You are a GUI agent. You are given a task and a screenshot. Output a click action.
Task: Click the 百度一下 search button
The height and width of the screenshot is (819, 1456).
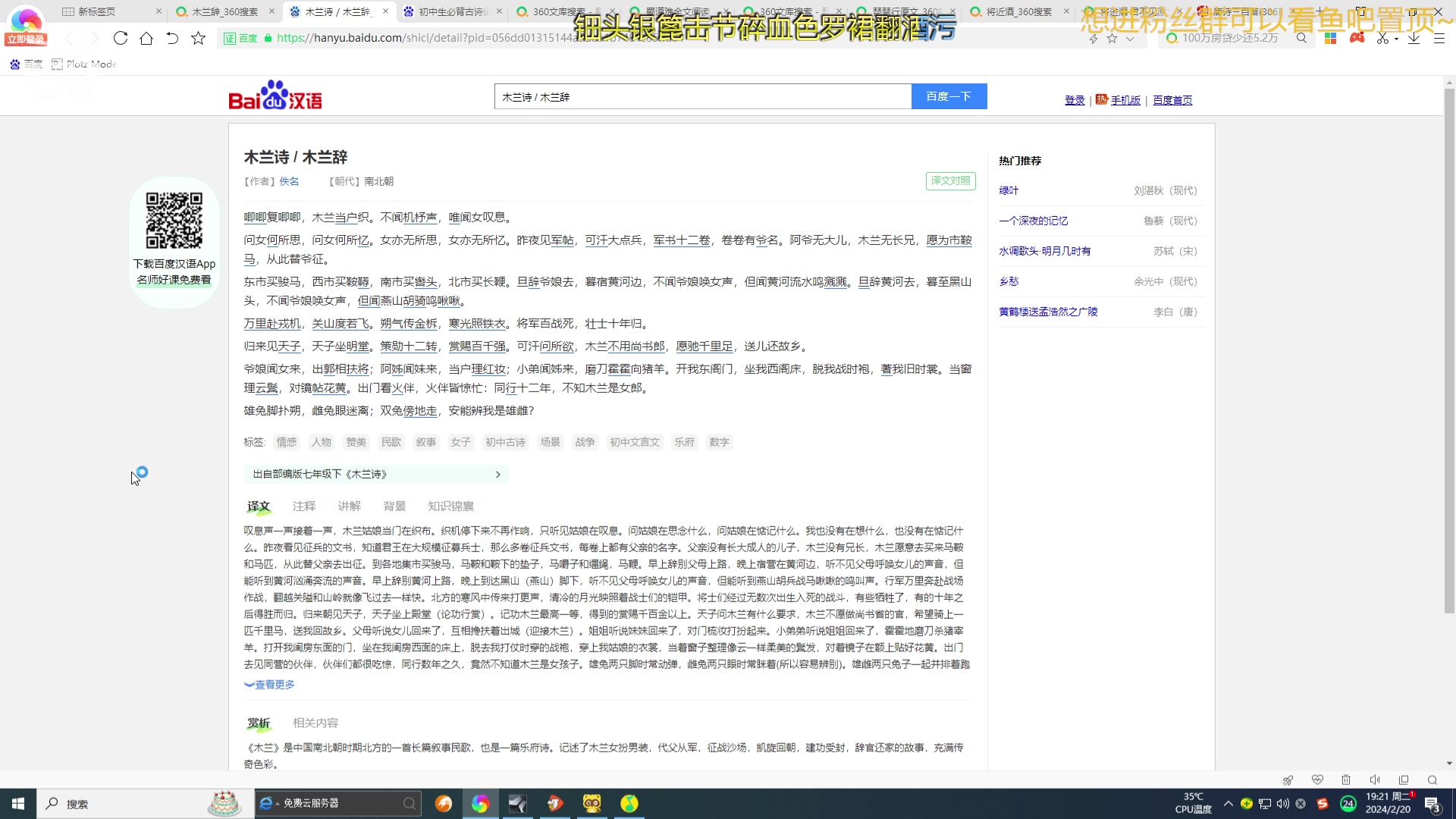pos(949,96)
